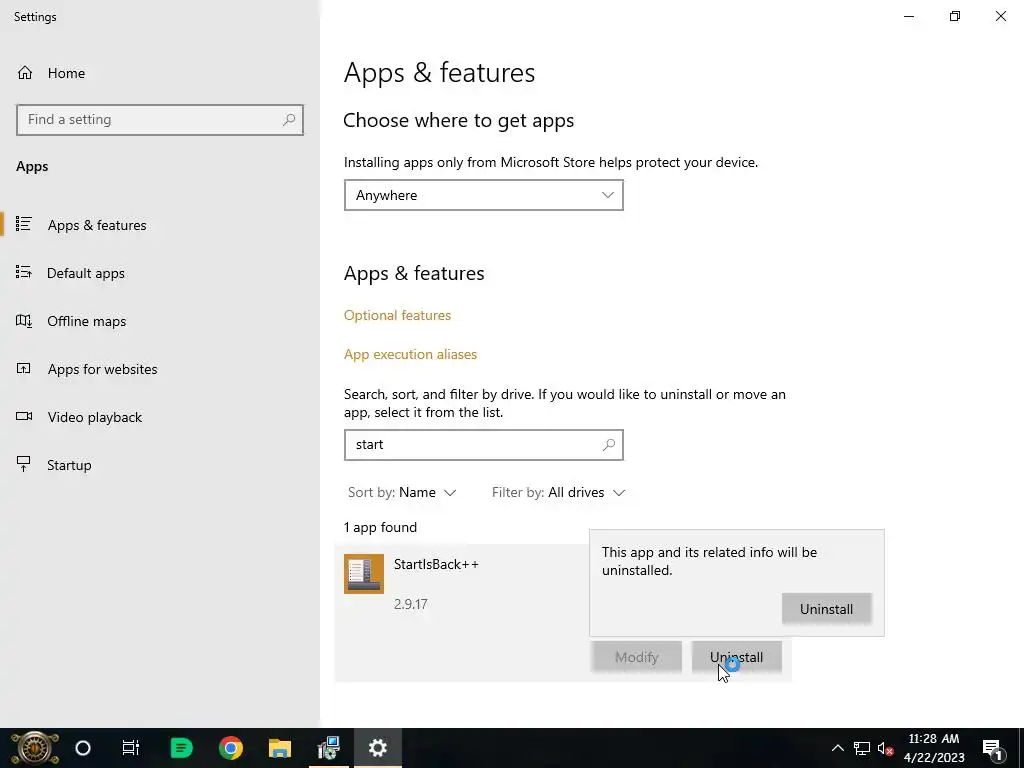Open the Filter by All drives dropdown
Image resolution: width=1024 pixels, height=768 pixels.
[x=558, y=492]
